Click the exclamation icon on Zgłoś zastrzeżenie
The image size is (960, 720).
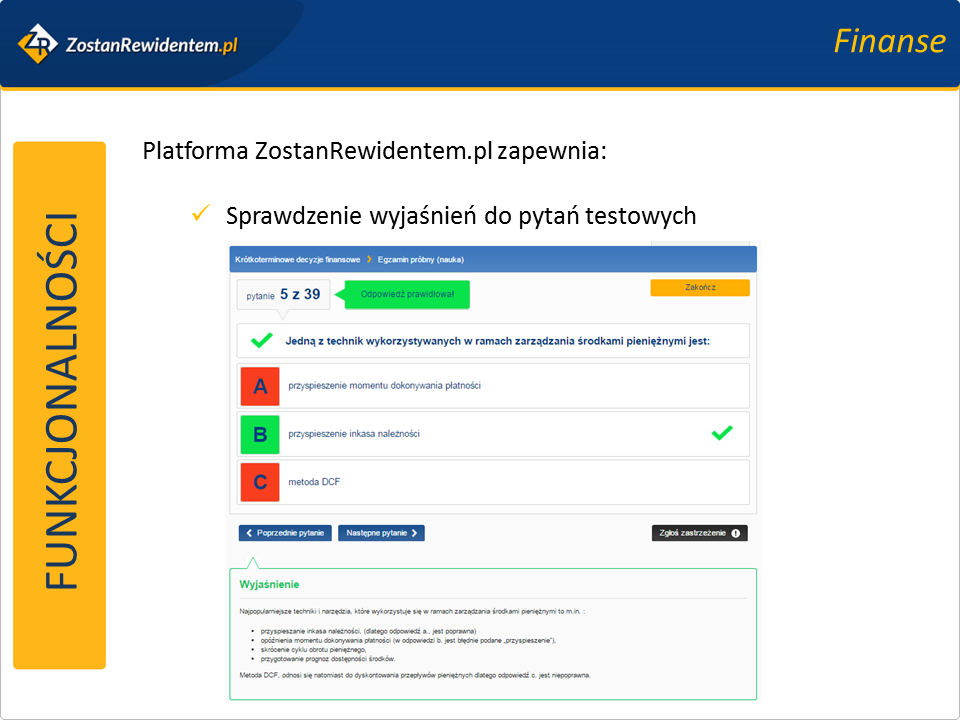point(736,534)
